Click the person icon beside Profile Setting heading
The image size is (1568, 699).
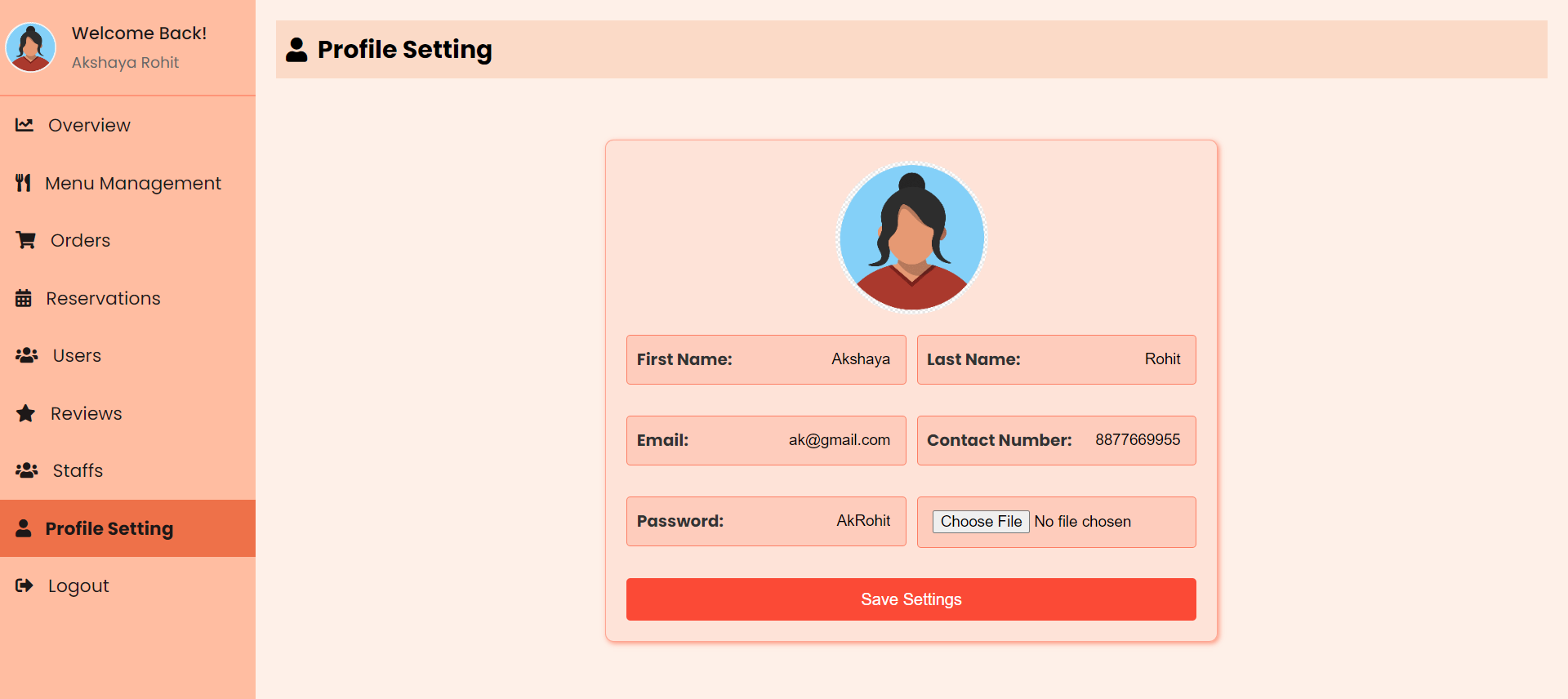(296, 50)
